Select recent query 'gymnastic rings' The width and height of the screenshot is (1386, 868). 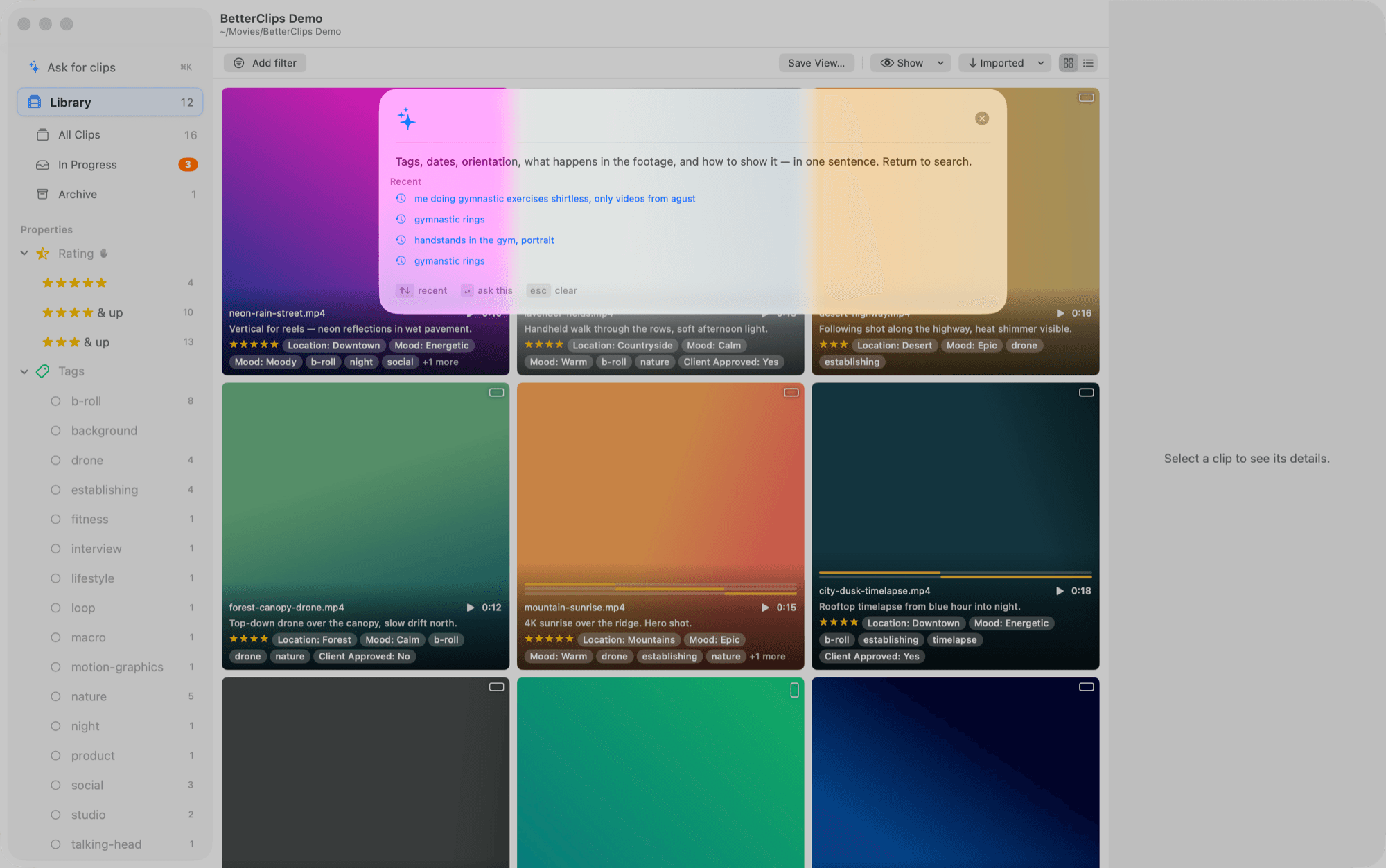pos(449,220)
